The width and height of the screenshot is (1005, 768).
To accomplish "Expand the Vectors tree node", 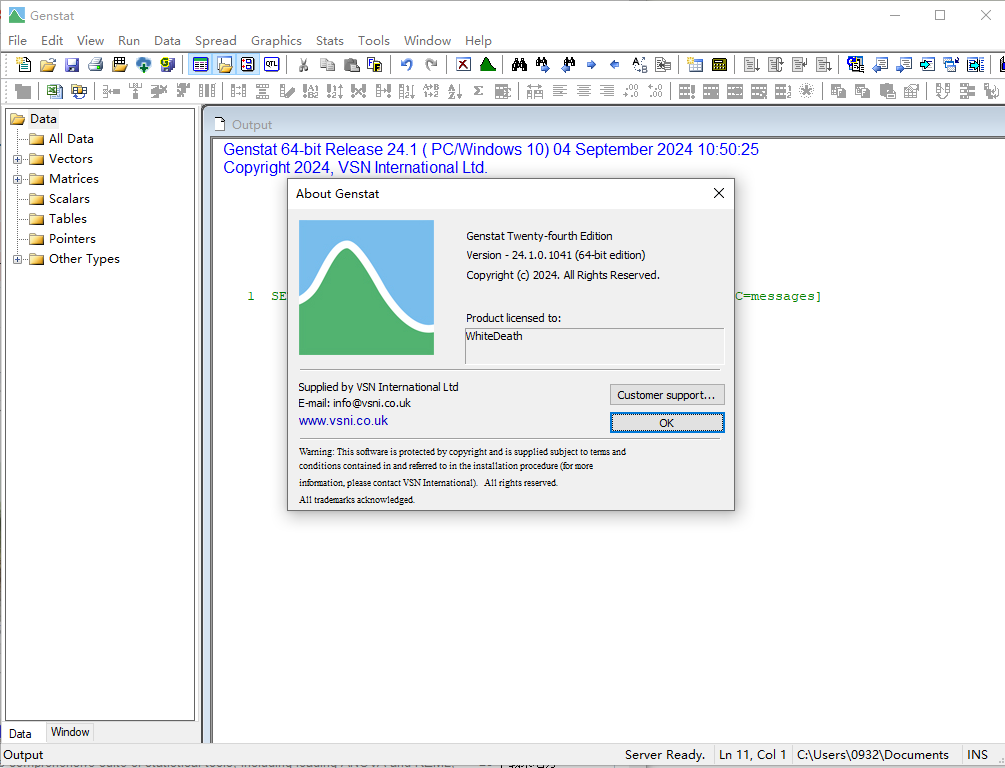I will coord(17,159).
